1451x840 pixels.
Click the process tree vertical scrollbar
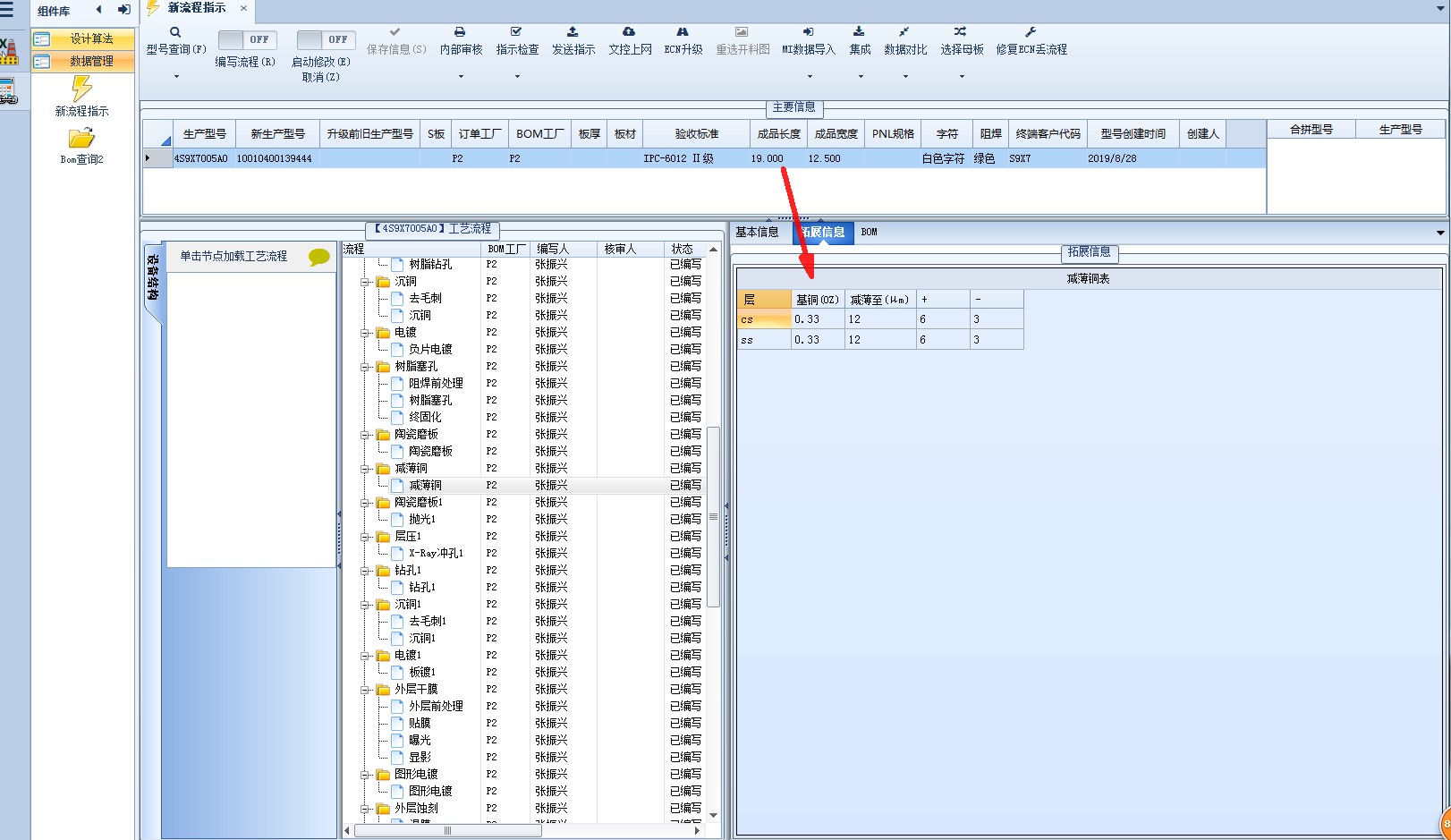713,517
